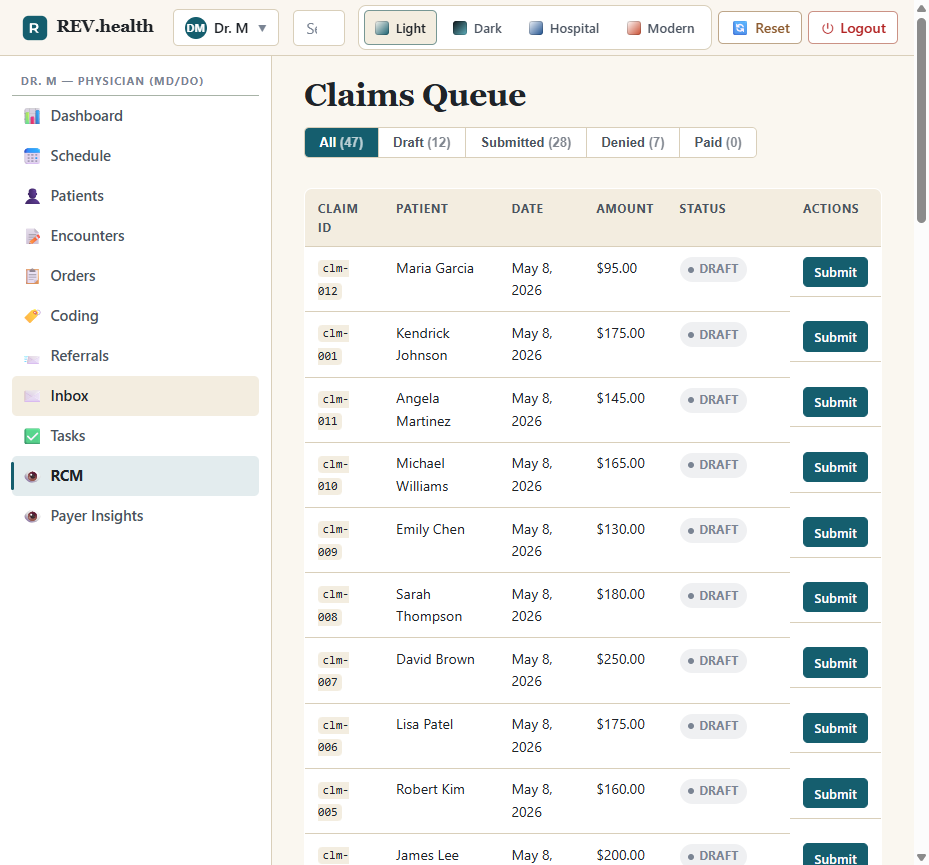Open the Dr. M user dropdown arrow

(262, 28)
